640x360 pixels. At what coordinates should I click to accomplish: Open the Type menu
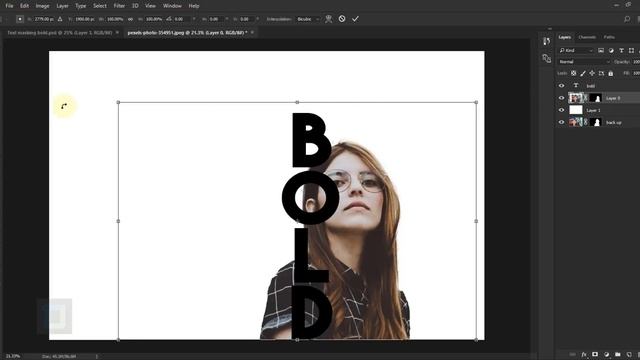80,6
